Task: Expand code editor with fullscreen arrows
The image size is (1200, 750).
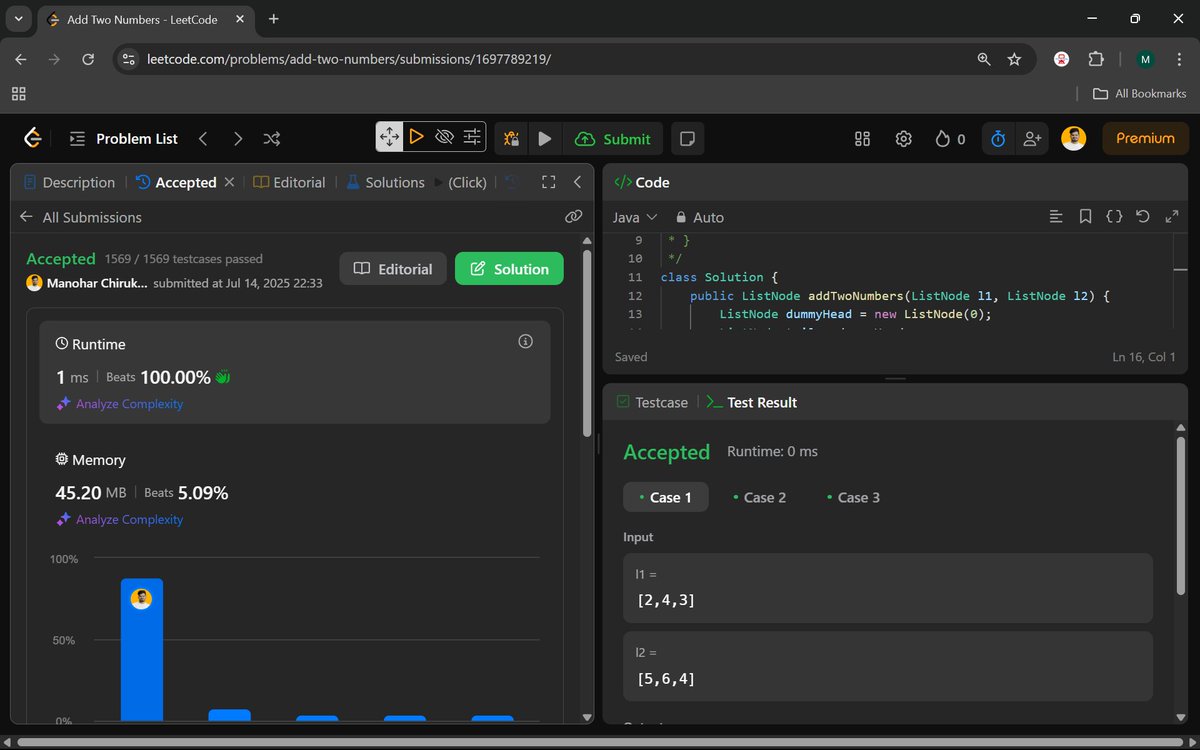Action: pyautogui.click(x=1172, y=216)
